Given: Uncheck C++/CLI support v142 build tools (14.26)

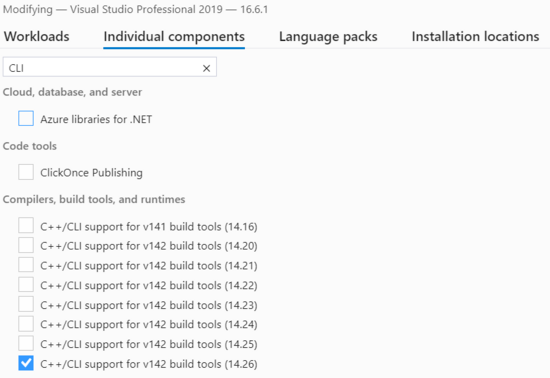Looking at the screenshot, I should coord(26,363).
